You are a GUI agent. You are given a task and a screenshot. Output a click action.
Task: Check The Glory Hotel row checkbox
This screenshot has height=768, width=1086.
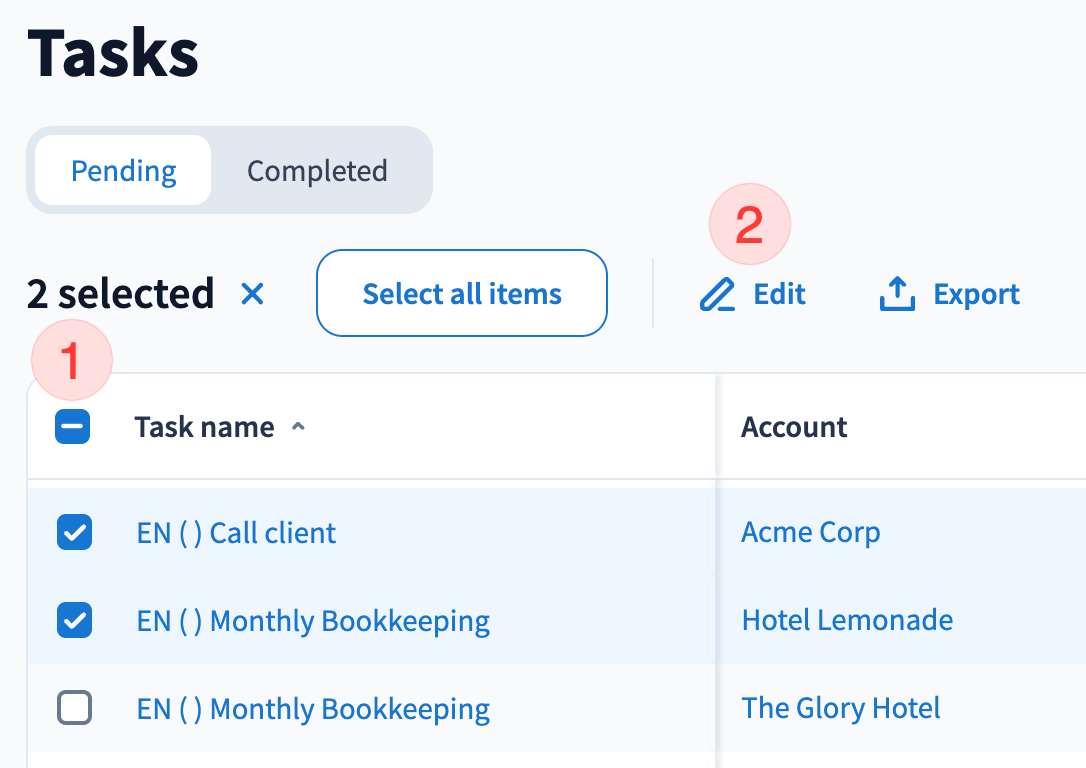pyautogui.click(x=74, y=708)
